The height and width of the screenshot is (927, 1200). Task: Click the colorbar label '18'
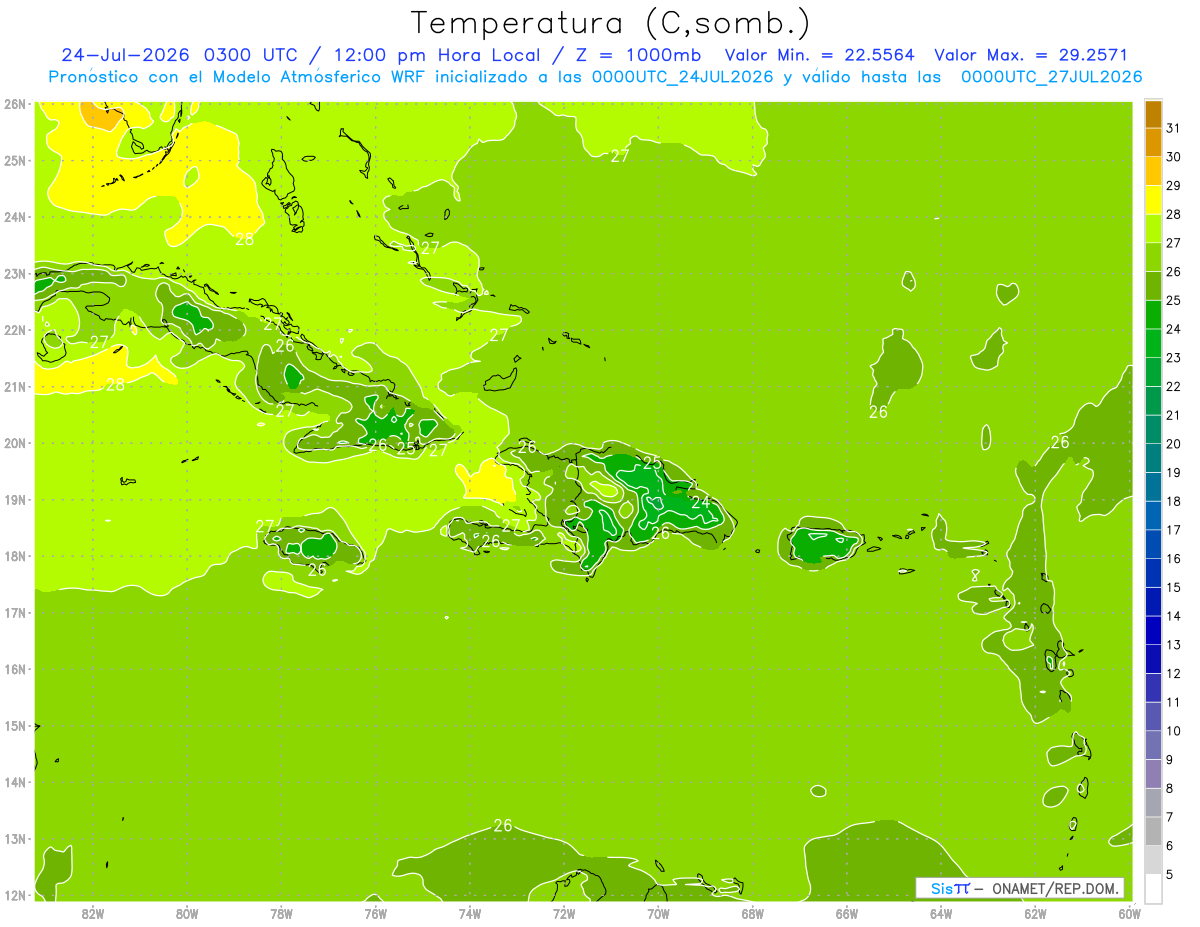coord(1173,501)
